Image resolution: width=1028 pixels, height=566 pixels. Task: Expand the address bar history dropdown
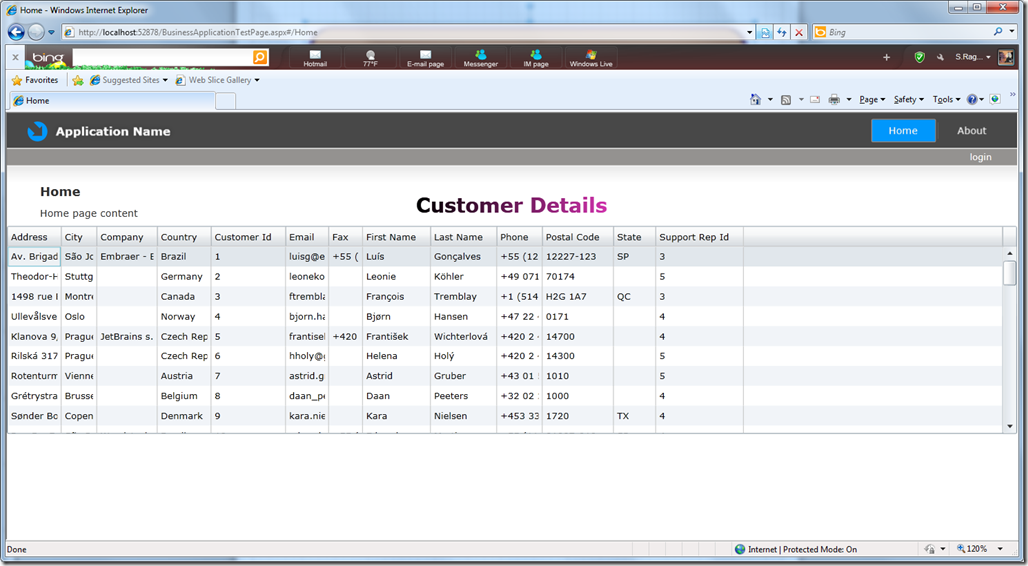coord(750,32)
